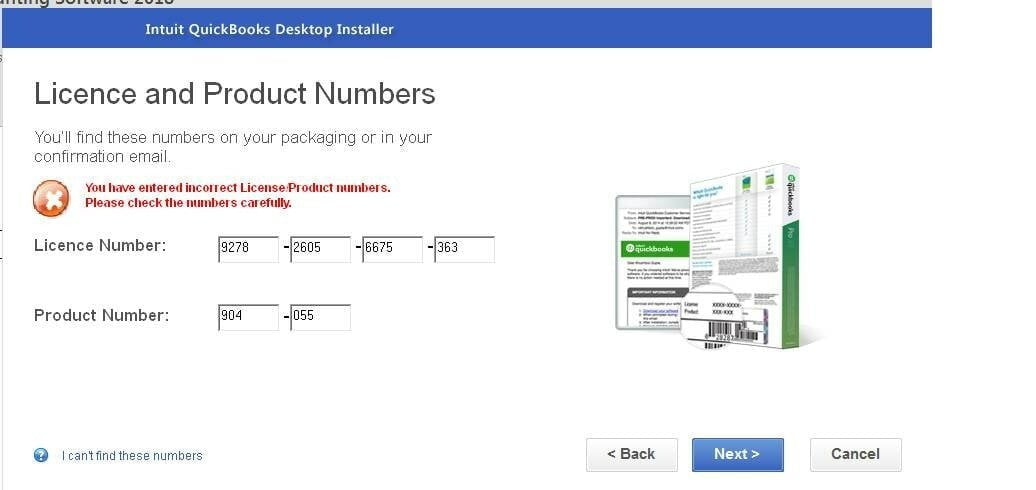Select the "Licence and Product Numbers" heading
Image resolution: width=1036 pixels, height=490 pixels.
tap(235, 94)
